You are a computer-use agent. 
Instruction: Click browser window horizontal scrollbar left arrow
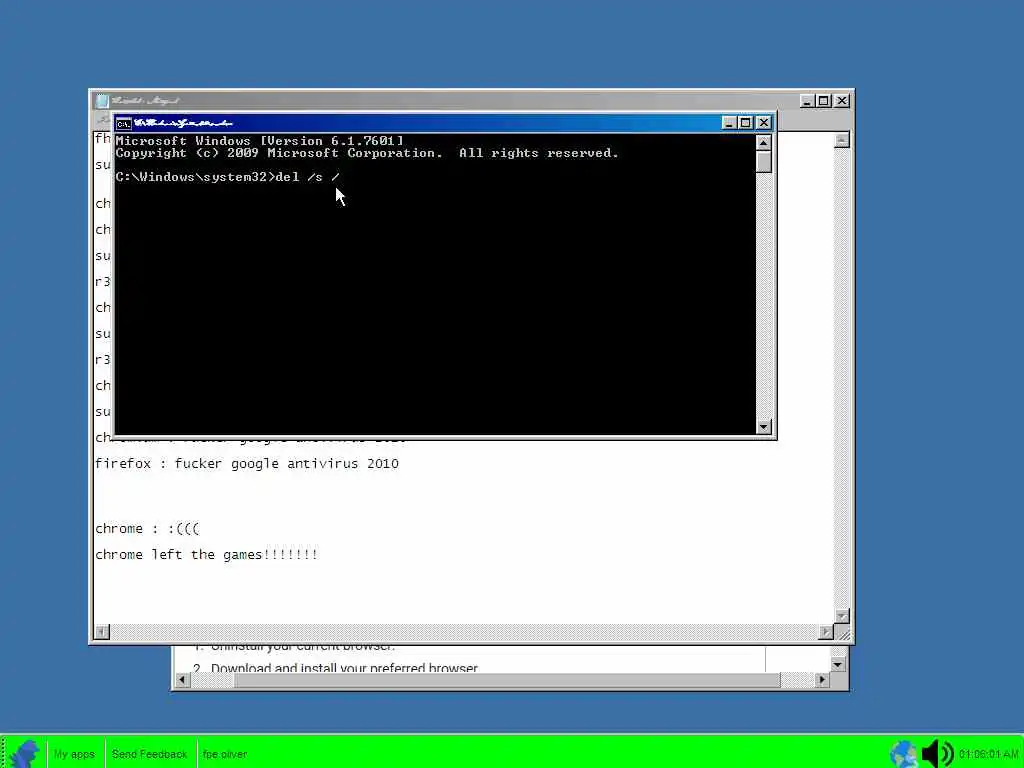tap(182, 680)
